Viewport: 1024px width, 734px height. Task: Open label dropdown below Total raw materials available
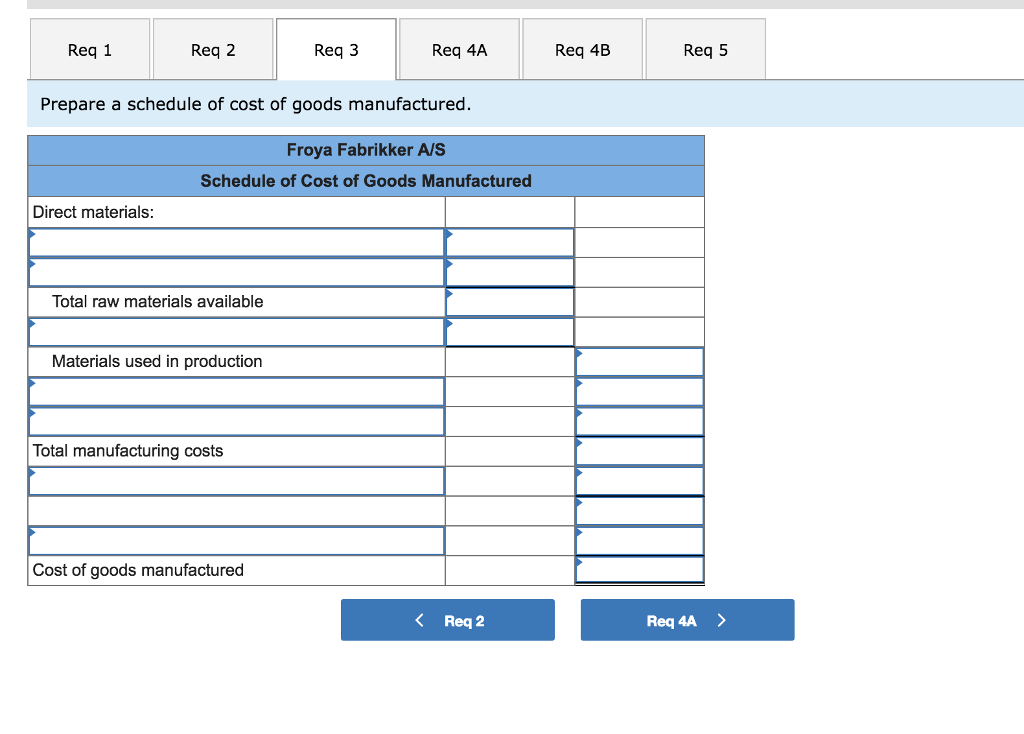[x=236, y=332]
